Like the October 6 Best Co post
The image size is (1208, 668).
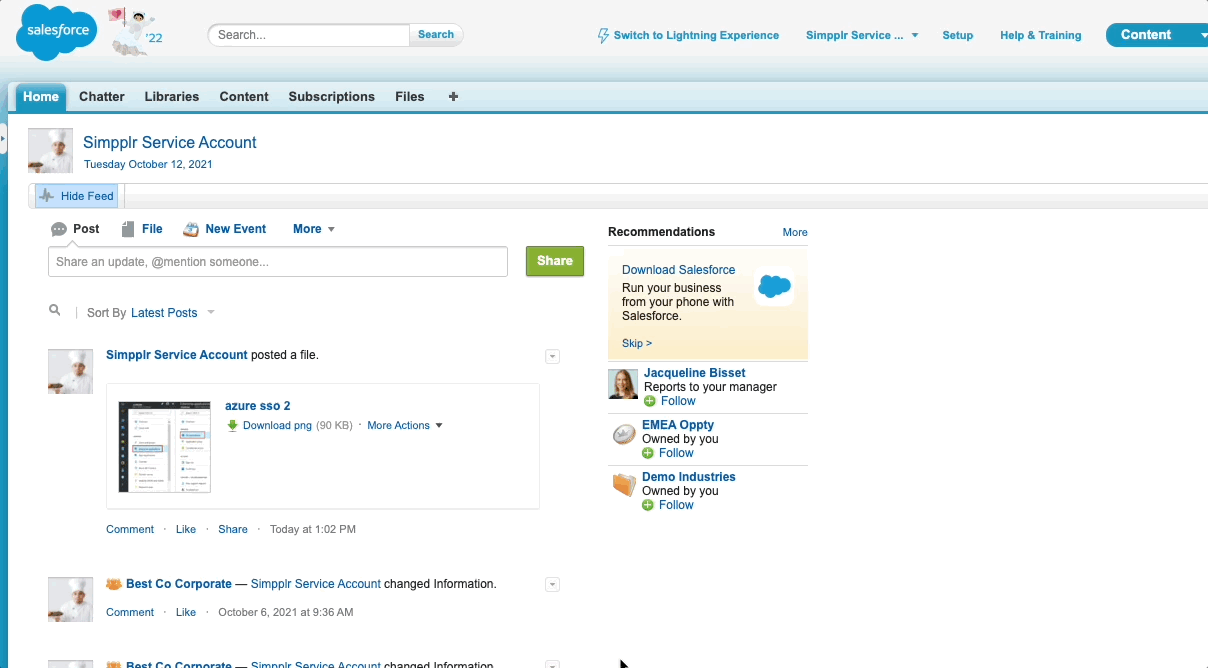186,612
